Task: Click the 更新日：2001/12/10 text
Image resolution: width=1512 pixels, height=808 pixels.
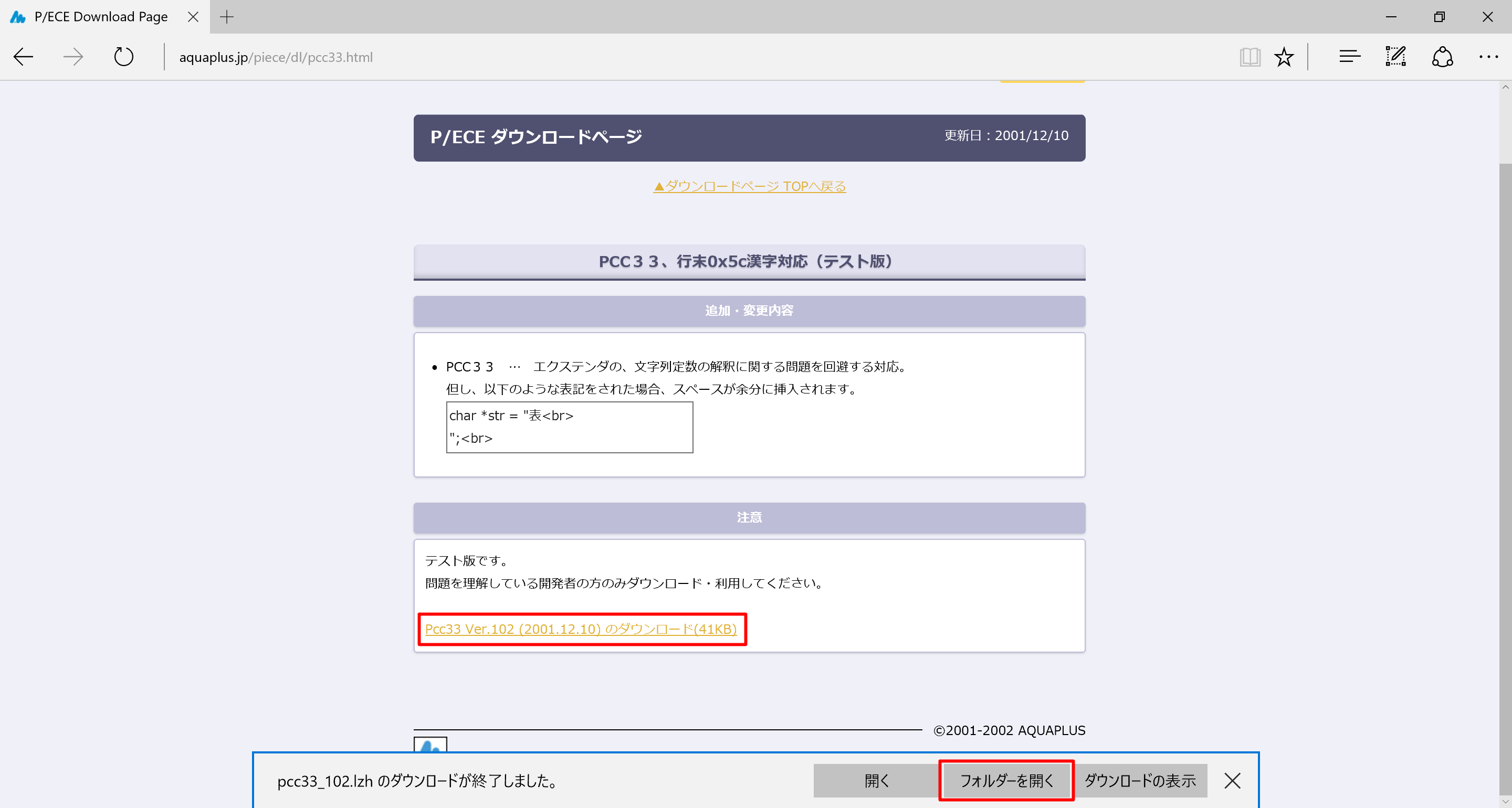Action: tap(1006, 135)
